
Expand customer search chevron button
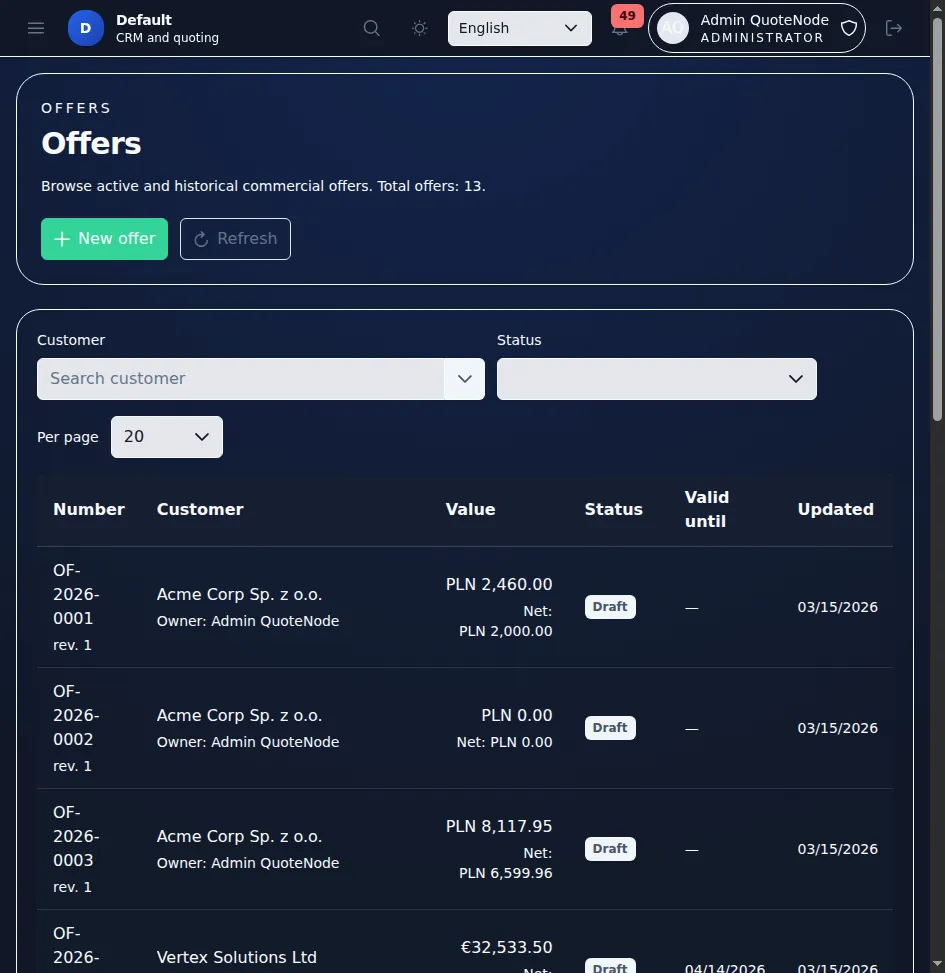pyautogui.click(x=464, y=379)
